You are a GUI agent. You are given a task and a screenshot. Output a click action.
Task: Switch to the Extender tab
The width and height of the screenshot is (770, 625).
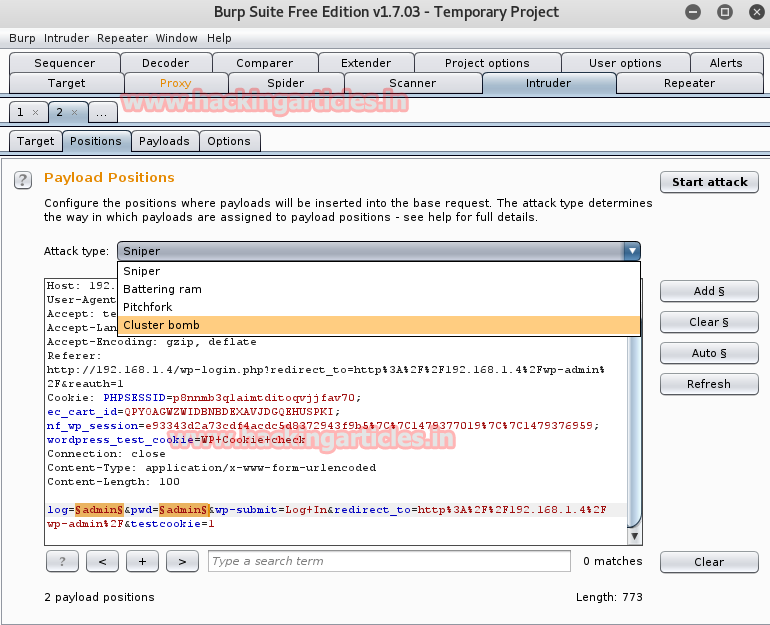point(366,63)
